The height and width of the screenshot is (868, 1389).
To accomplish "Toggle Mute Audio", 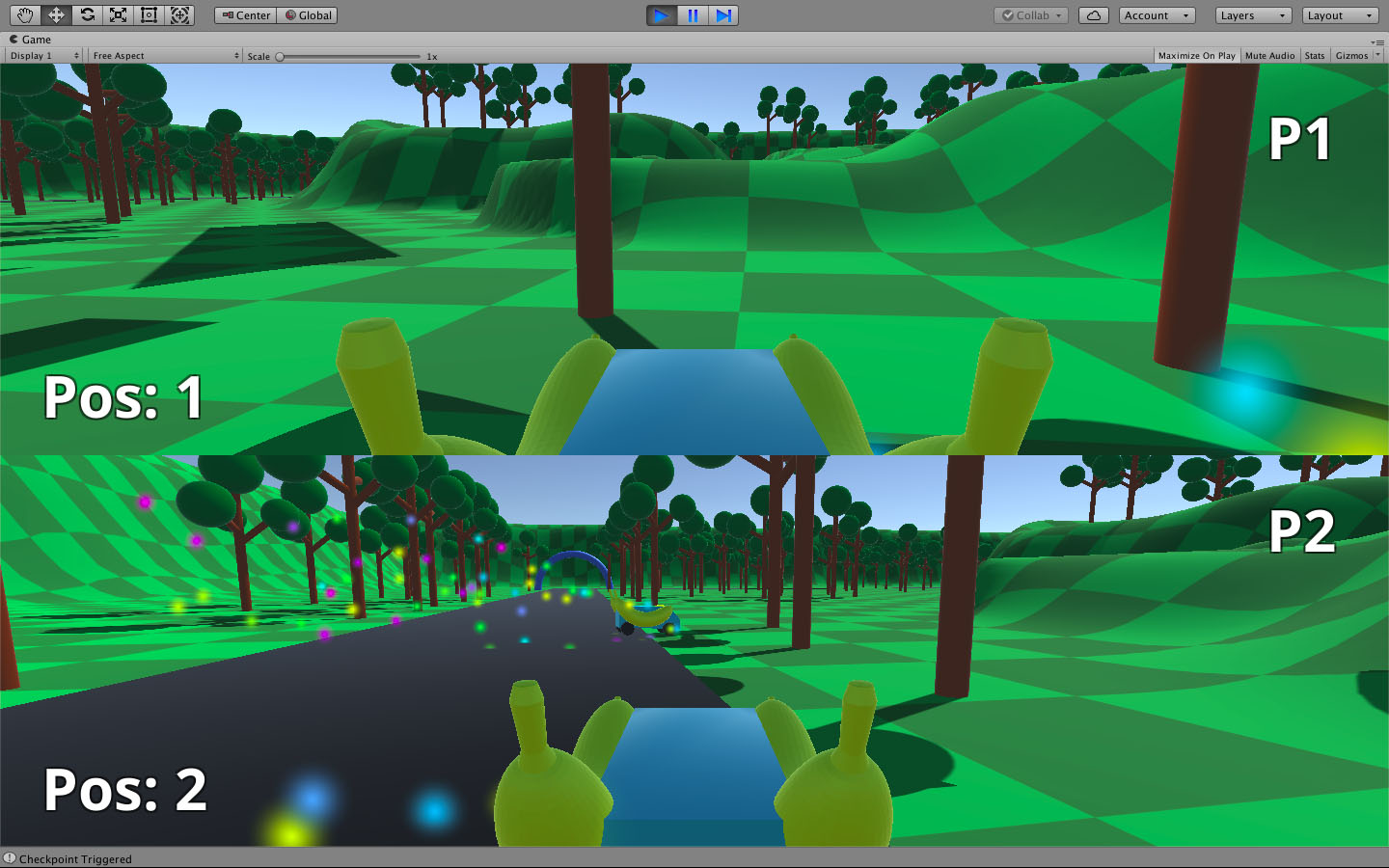I will coord(1269,56).
